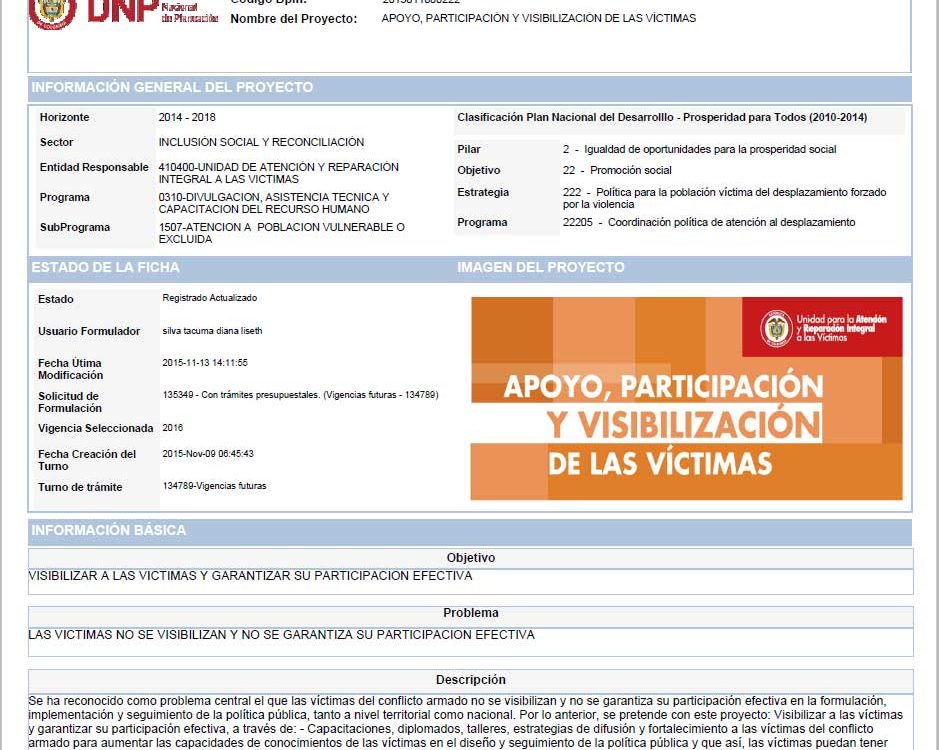
Task: Select the Horizonte value '2014 - 2018'
Action: click(187, 117)
